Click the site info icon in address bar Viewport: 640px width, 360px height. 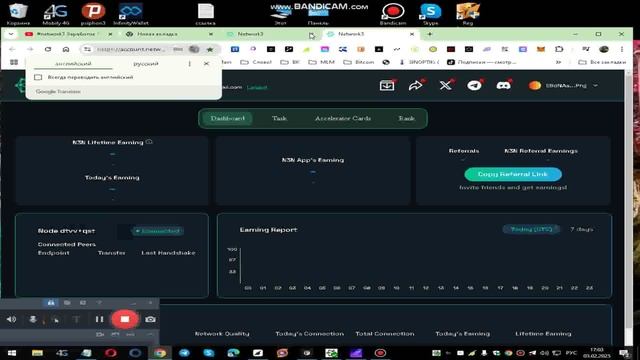pos(87,49)
